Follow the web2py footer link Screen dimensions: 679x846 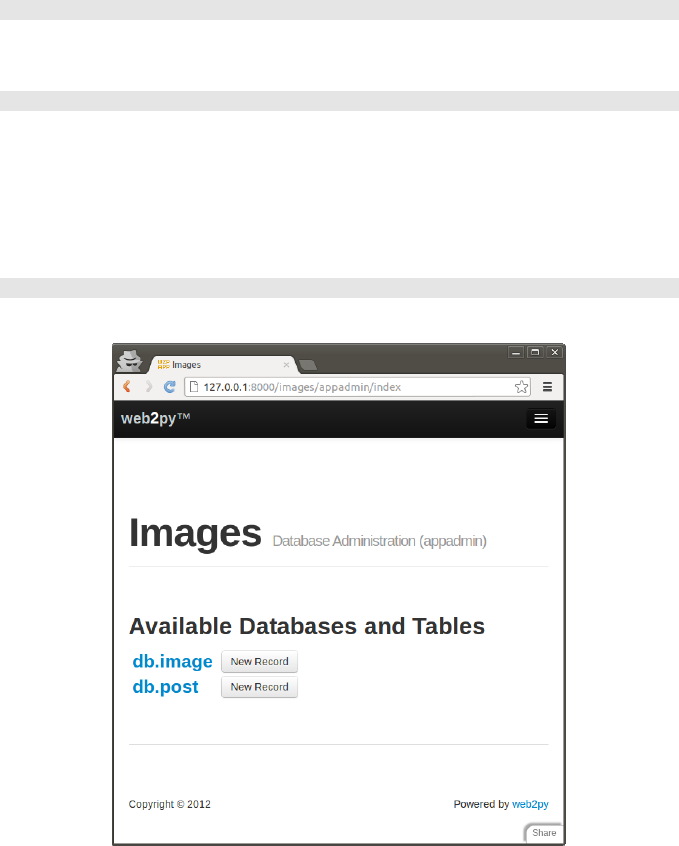point(530,804)
